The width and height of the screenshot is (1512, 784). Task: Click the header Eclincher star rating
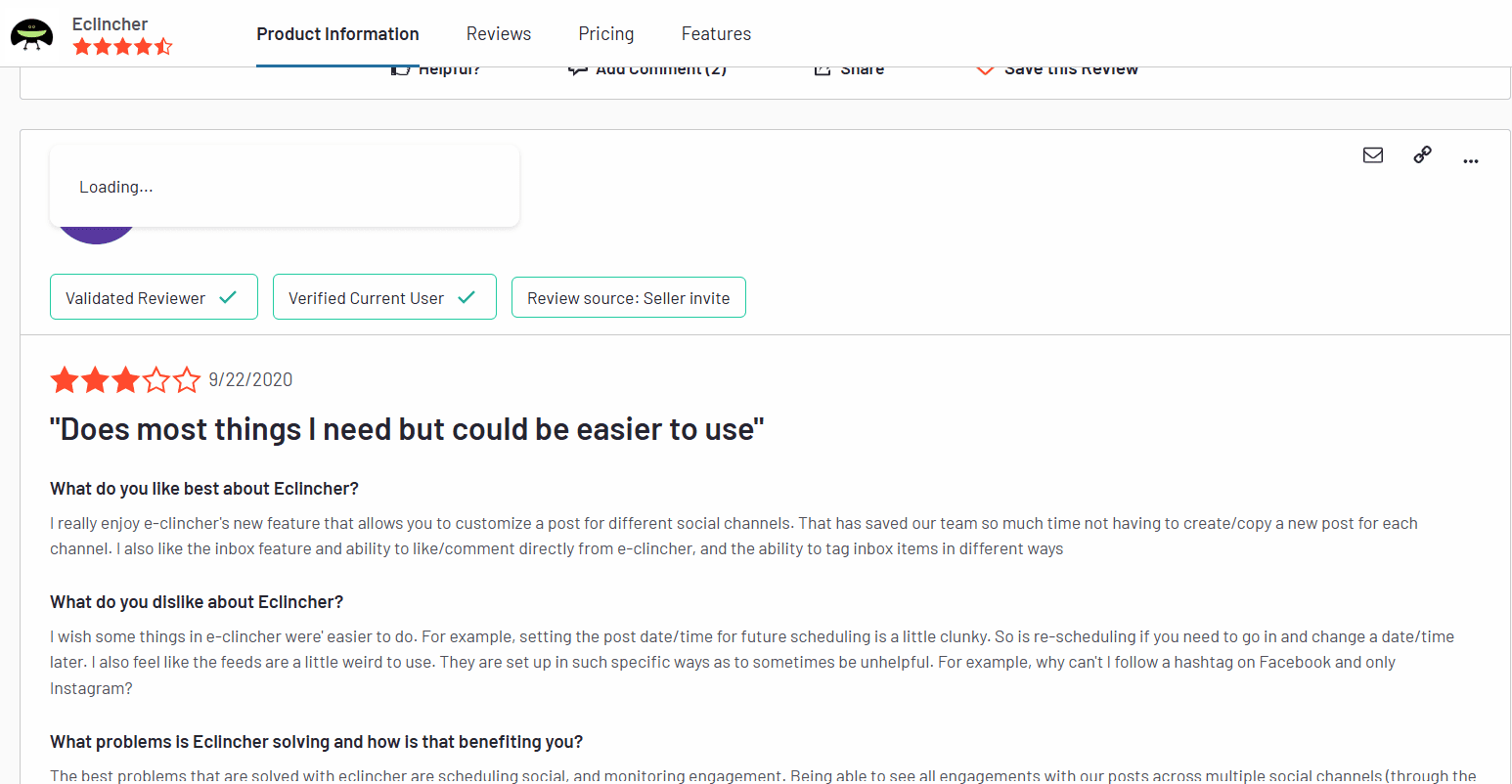pyautogui.click(x=122, y=46)
